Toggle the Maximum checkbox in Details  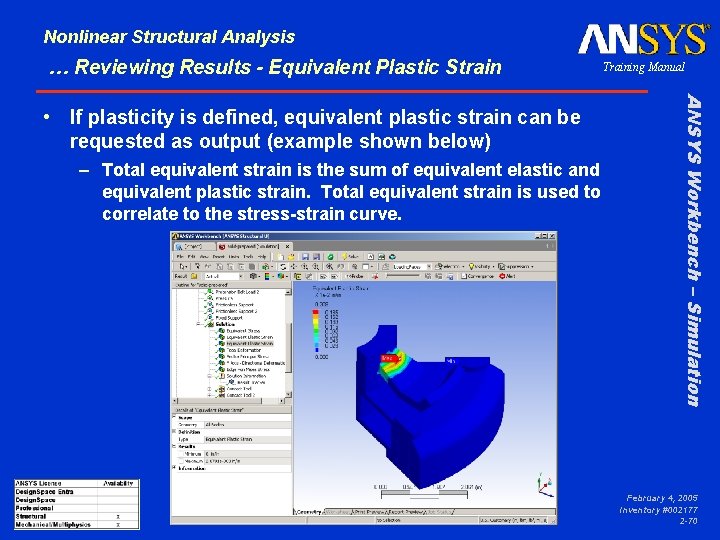[x=181, y=461]
